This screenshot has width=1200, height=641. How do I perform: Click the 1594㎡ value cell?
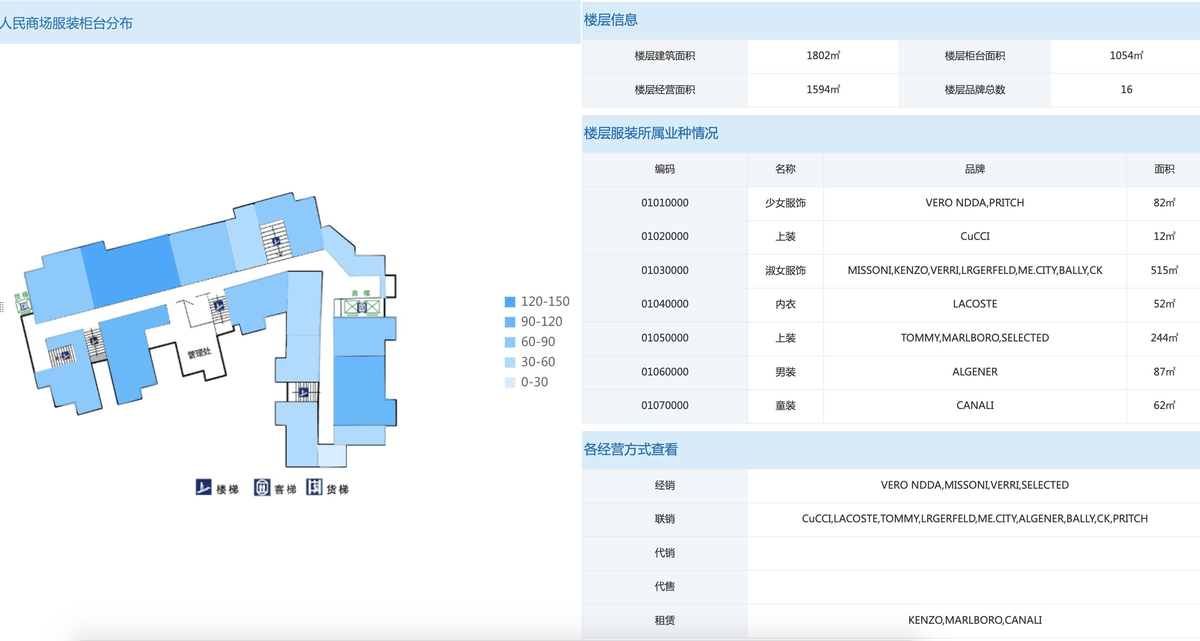(823, 90)
